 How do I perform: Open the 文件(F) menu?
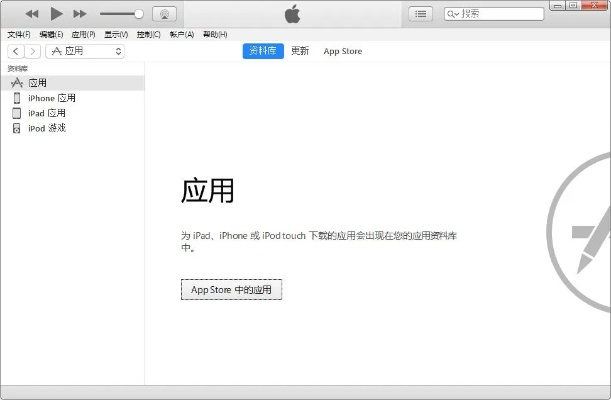(19, 35)
